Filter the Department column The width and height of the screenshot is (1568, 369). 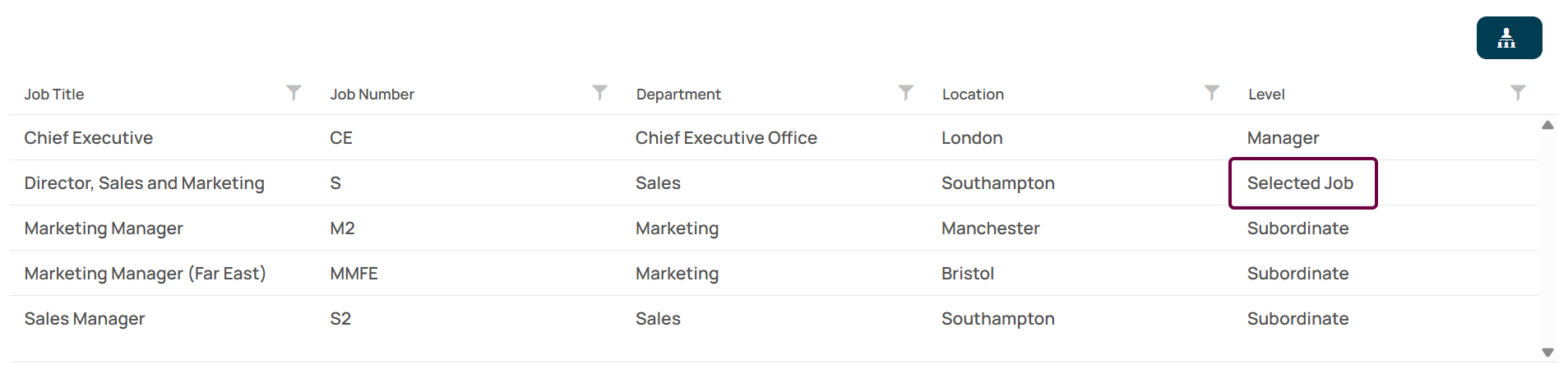[905, 93]
